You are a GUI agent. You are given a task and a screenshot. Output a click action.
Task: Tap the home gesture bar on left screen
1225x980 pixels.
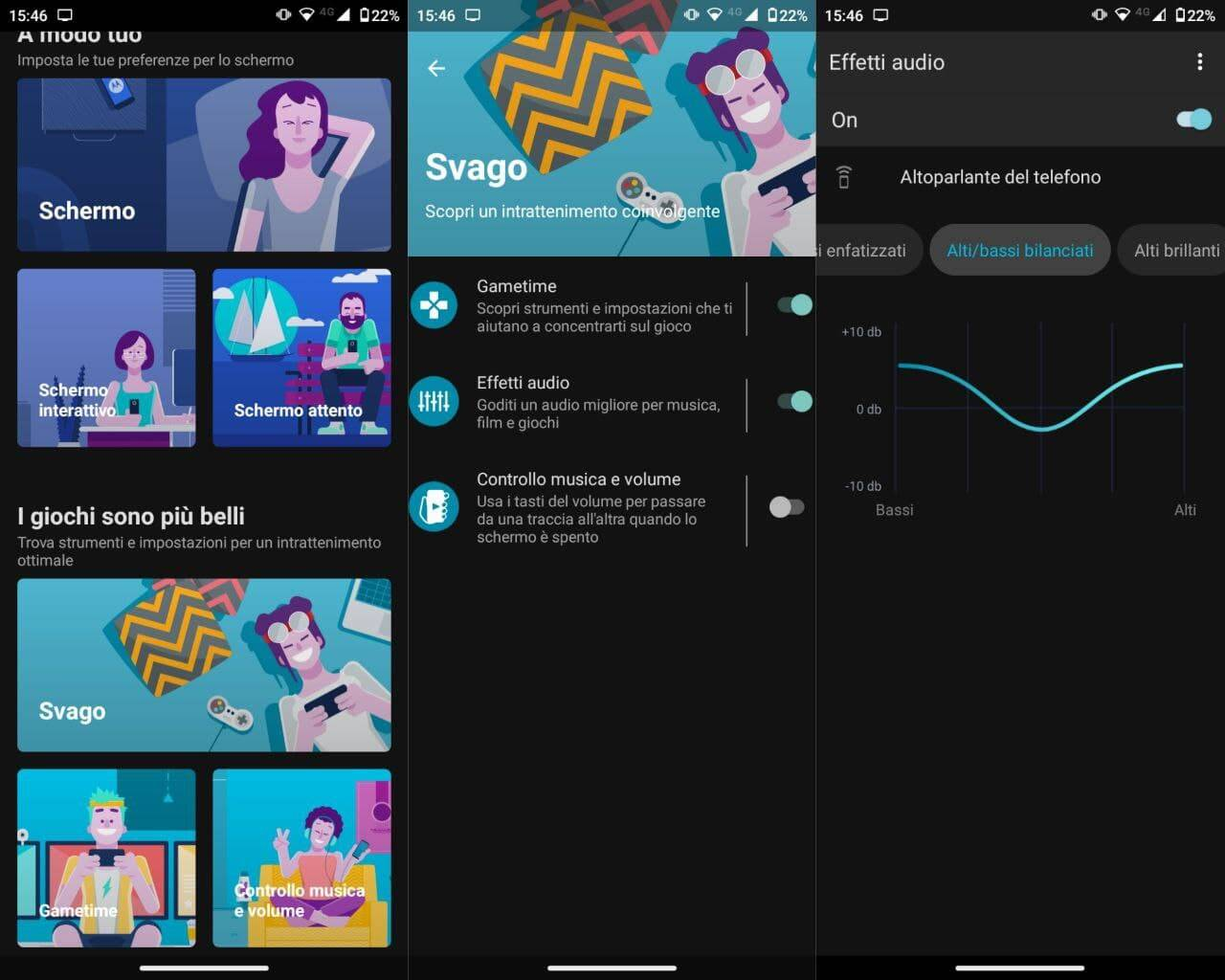[x=204, y=968]
